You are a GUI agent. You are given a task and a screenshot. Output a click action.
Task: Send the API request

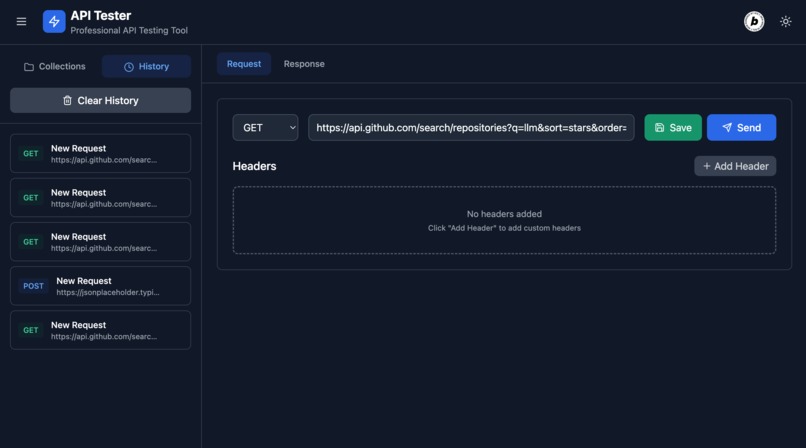click(x=741, y=127)
